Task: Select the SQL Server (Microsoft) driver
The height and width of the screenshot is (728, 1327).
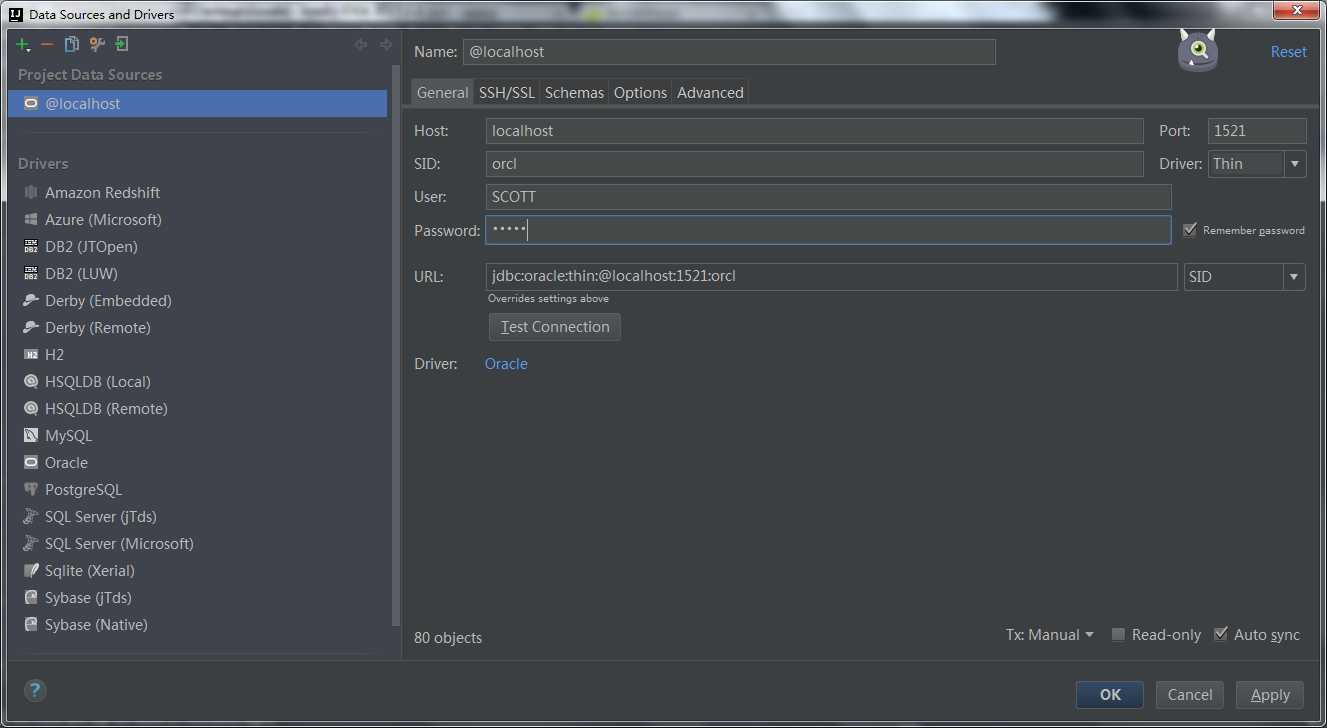Action: (119, 543)
